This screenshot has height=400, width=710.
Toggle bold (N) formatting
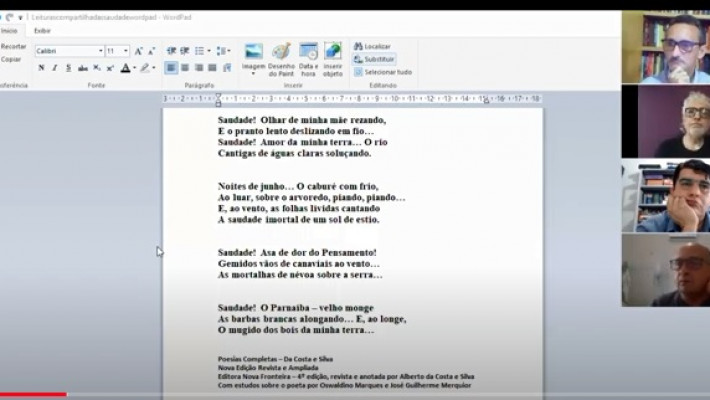pyautogui.click(x=41, y=68)
